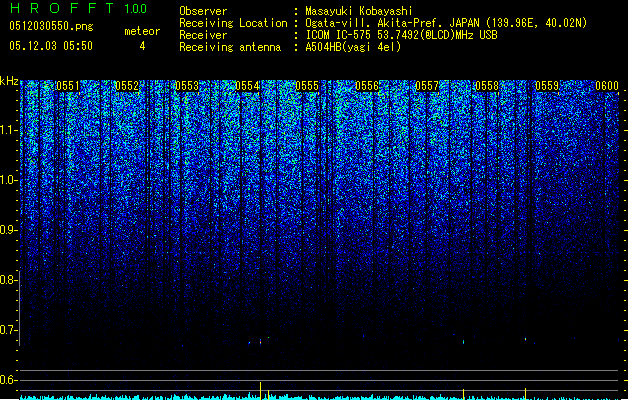The width and height of the screenshot is (629, 400).
Task: Select the filename 0512030550.png
Action: (x=51, y=27)
